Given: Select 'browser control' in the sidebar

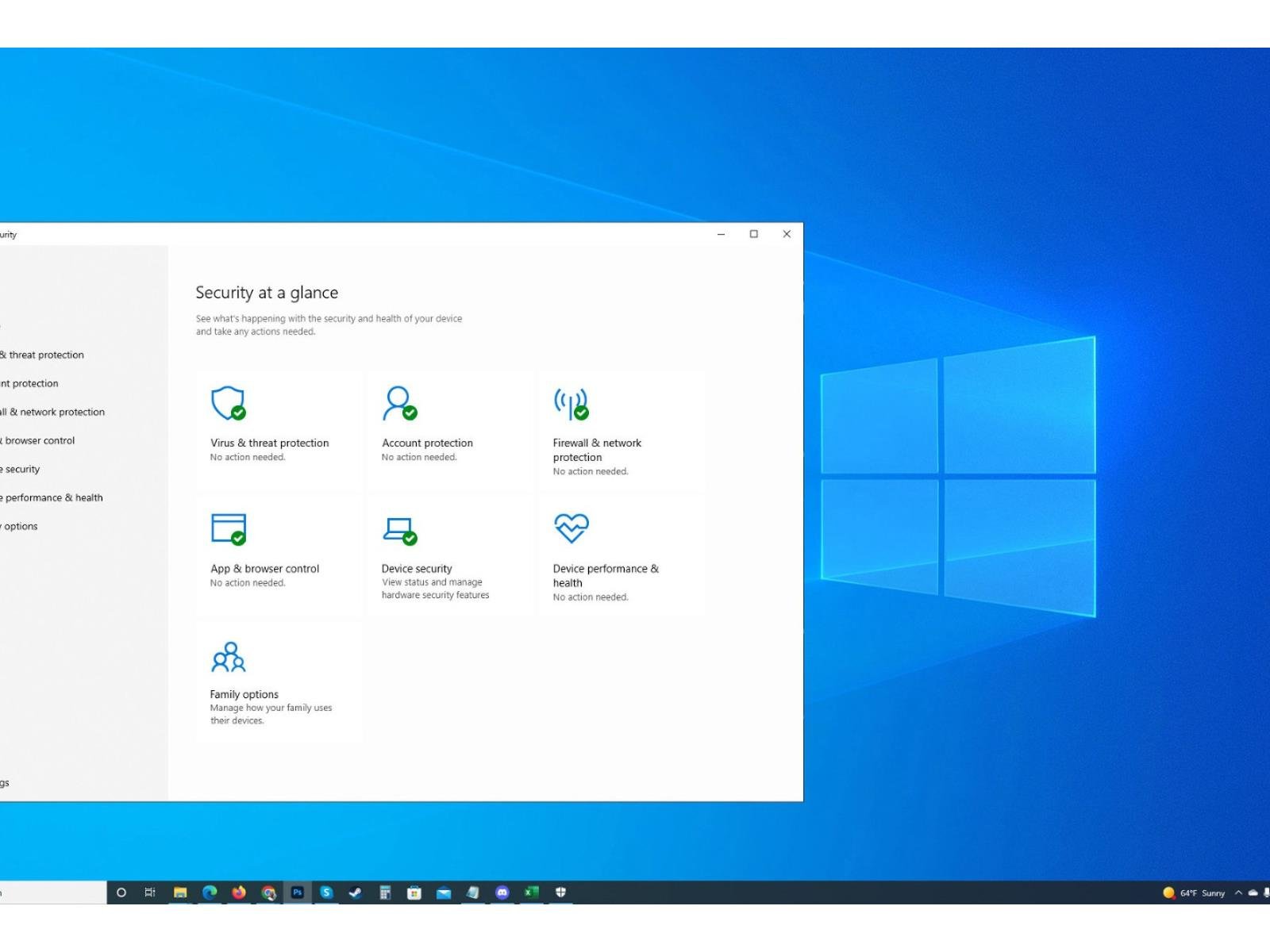Looking at the screenshot, I should [x=40, y=440].
